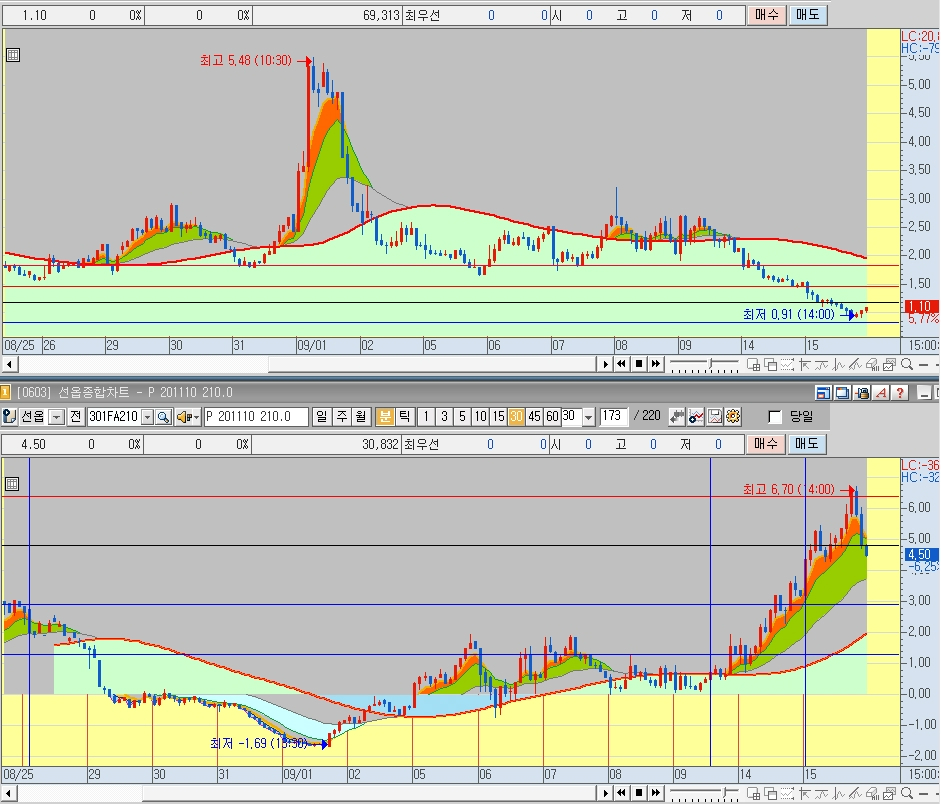Open chart settings gear icon in lower toolbar
Viewport: 941px width, 804px height.
click(733, 416)
